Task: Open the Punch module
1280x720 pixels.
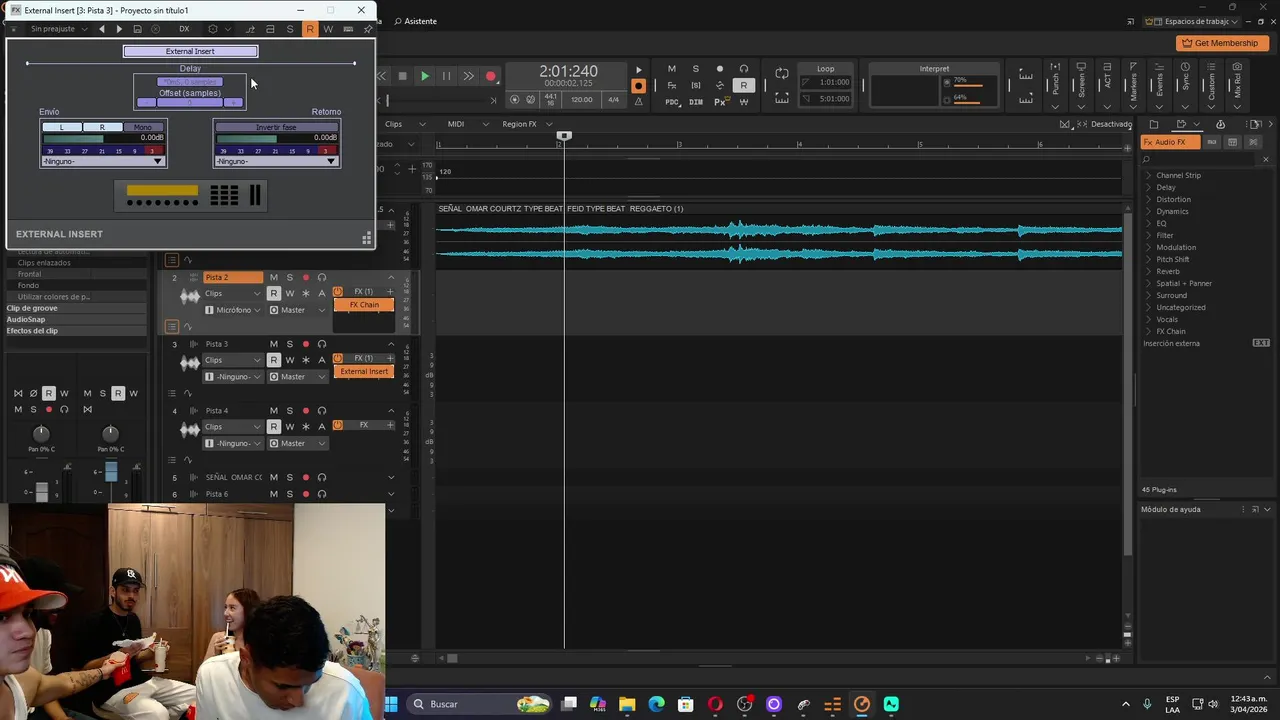Action: (1055, 84)
